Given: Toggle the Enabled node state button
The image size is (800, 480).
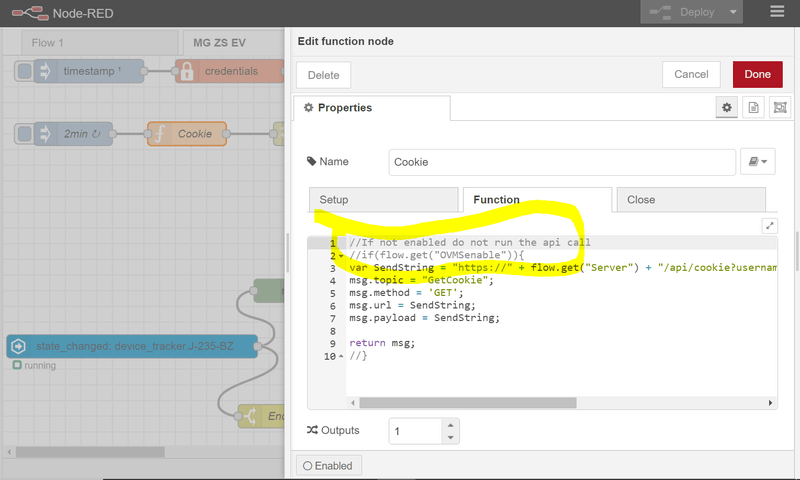Looking at the screenshot, I should tap(329, 466).
